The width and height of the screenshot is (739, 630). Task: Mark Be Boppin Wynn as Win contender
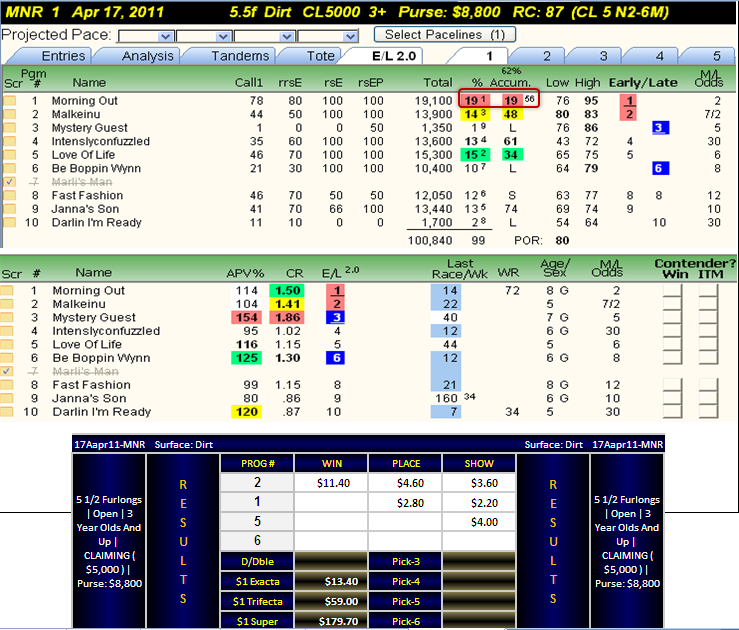(672, 358)
